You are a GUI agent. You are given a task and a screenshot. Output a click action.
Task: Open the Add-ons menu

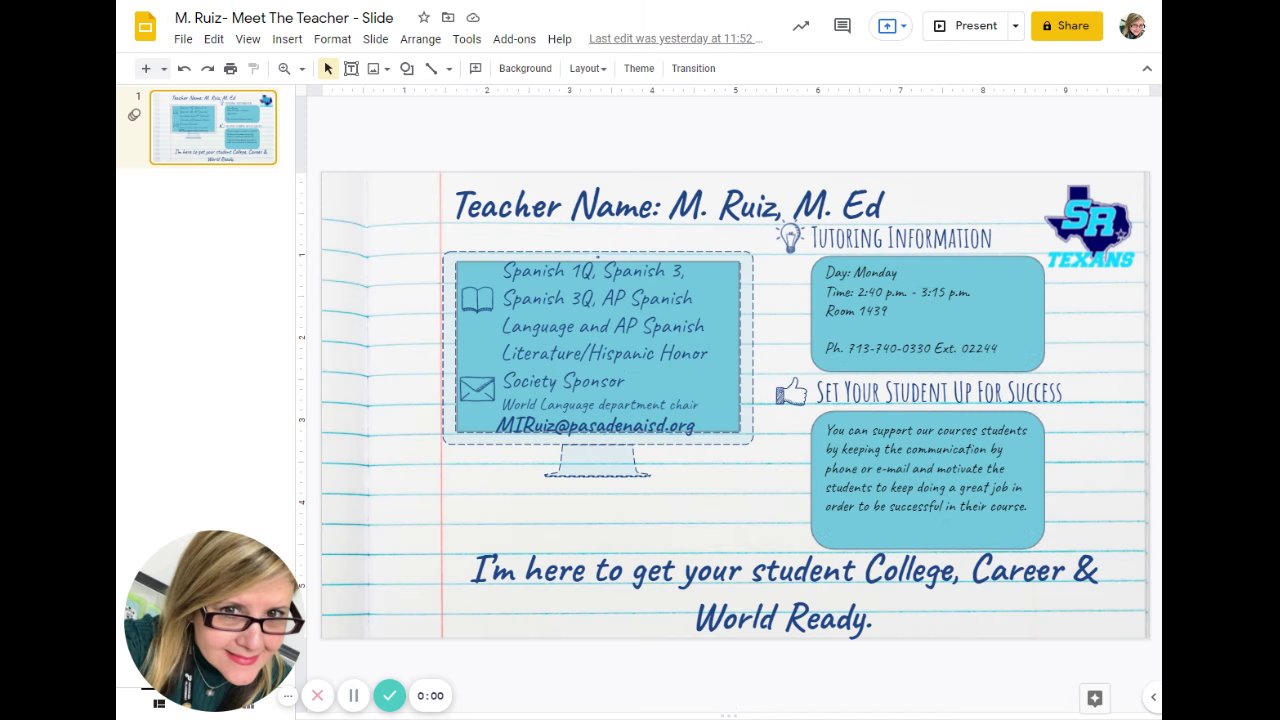click(x=514, y=39)
